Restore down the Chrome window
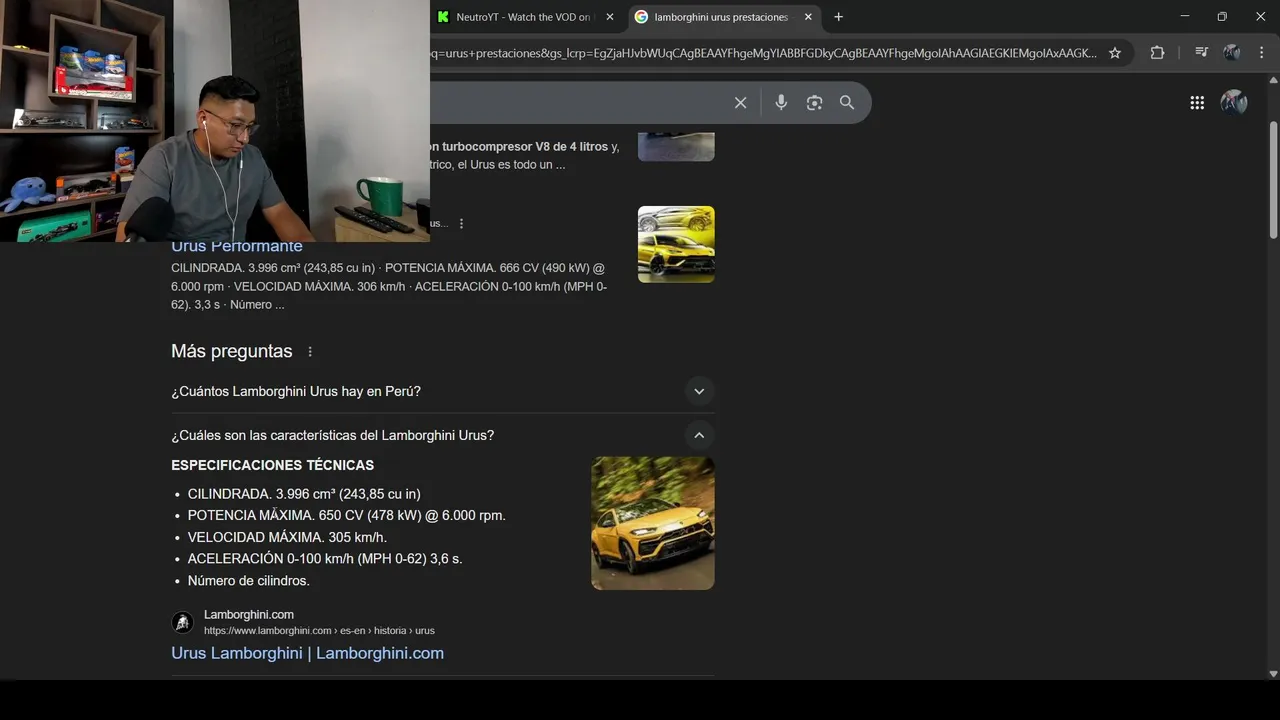1280x720 pixels. coord(1222,17)
